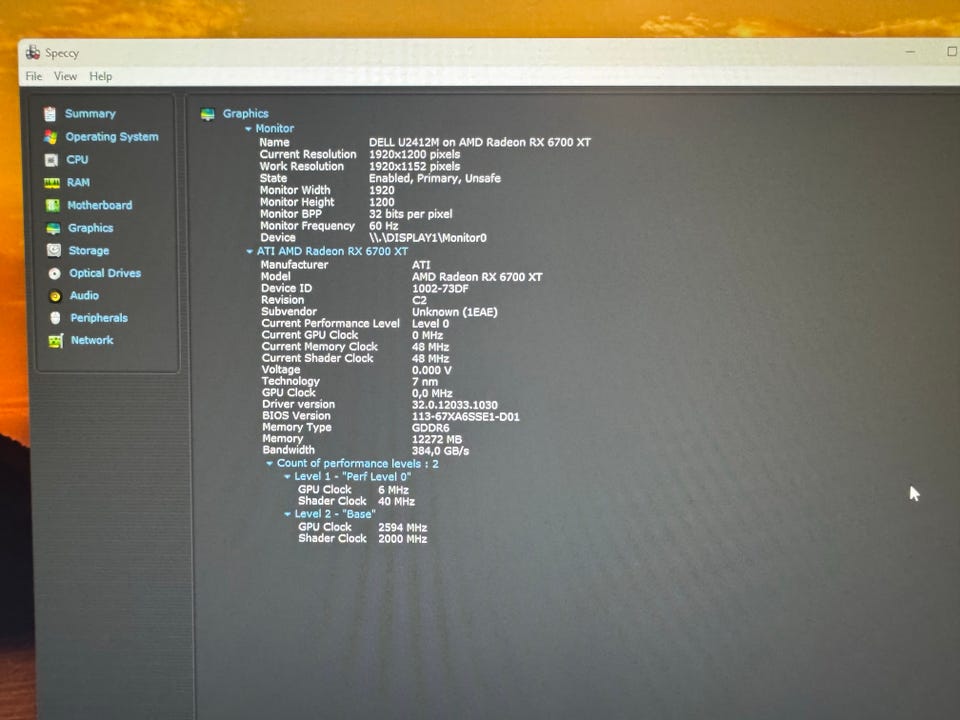Click the "60 Hz" frequency value
The height and width of the screenshot is (720, 960).
tap(384, 226)
